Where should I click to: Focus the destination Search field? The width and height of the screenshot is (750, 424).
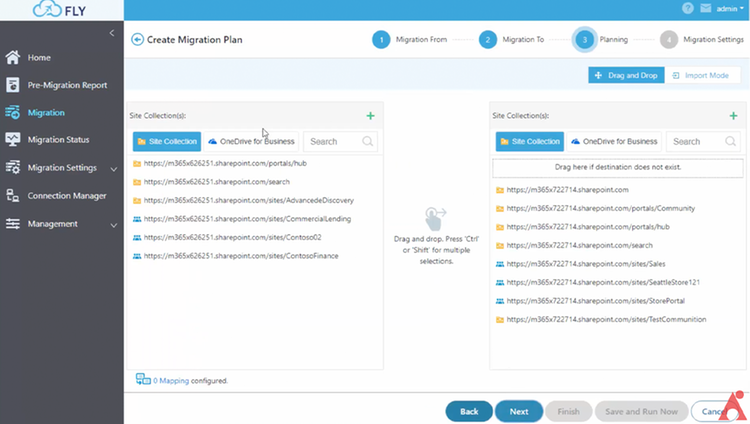coord(697,142)
